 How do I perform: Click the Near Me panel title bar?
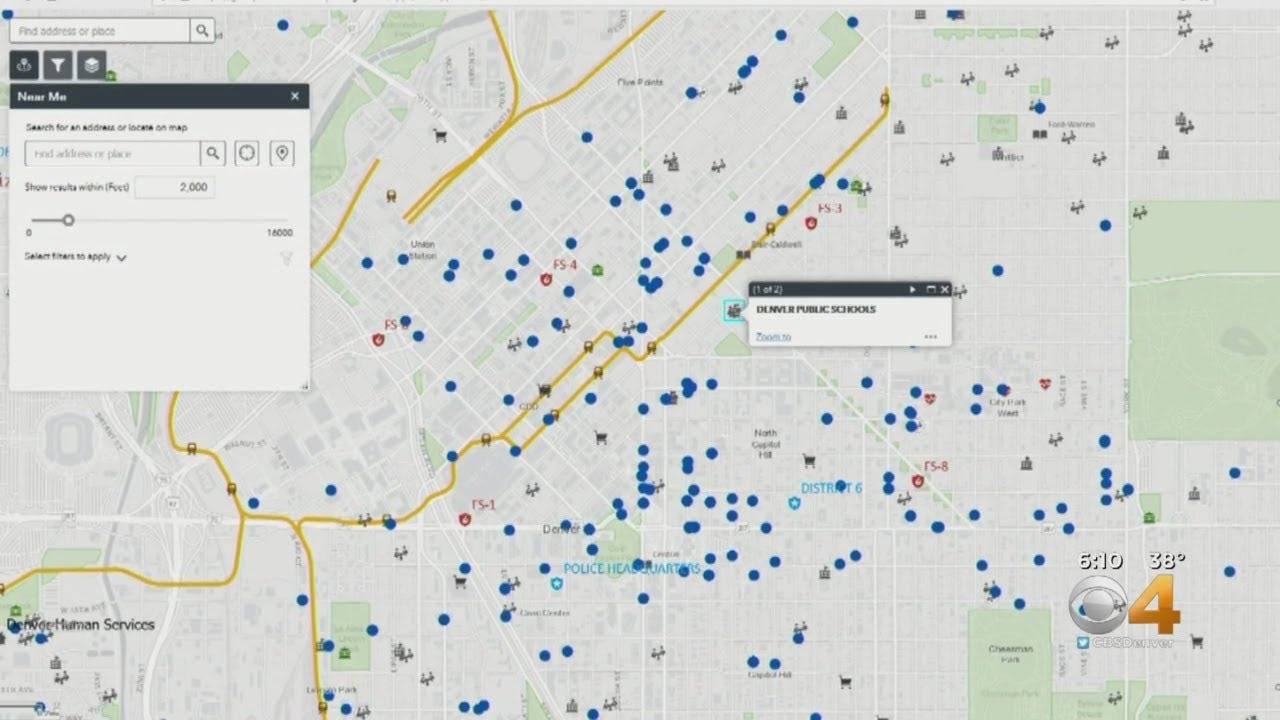[159, 96]
